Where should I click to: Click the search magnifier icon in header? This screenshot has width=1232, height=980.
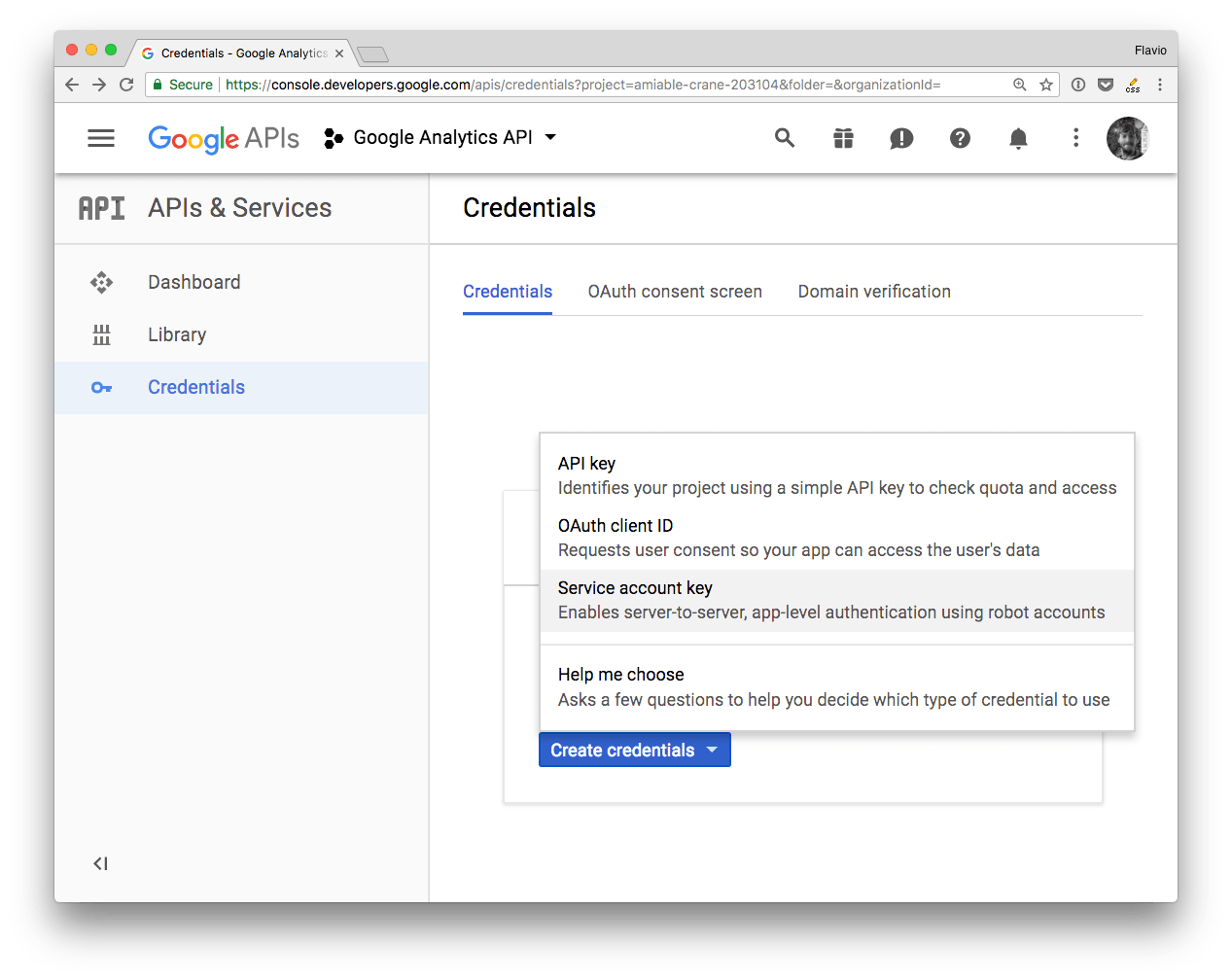click(785, 138)
